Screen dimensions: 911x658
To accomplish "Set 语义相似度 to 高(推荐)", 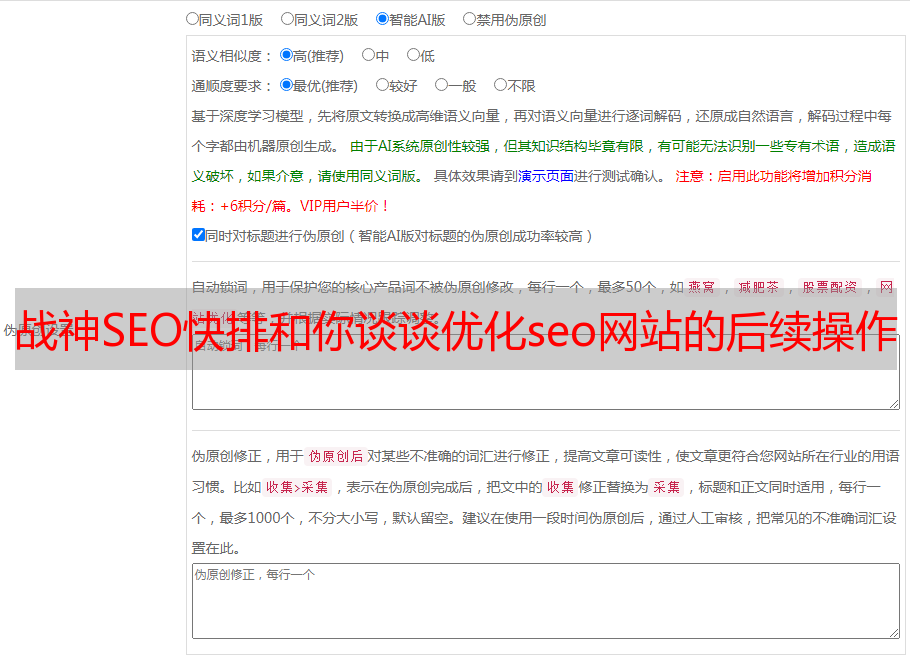I will coord(286,55).
